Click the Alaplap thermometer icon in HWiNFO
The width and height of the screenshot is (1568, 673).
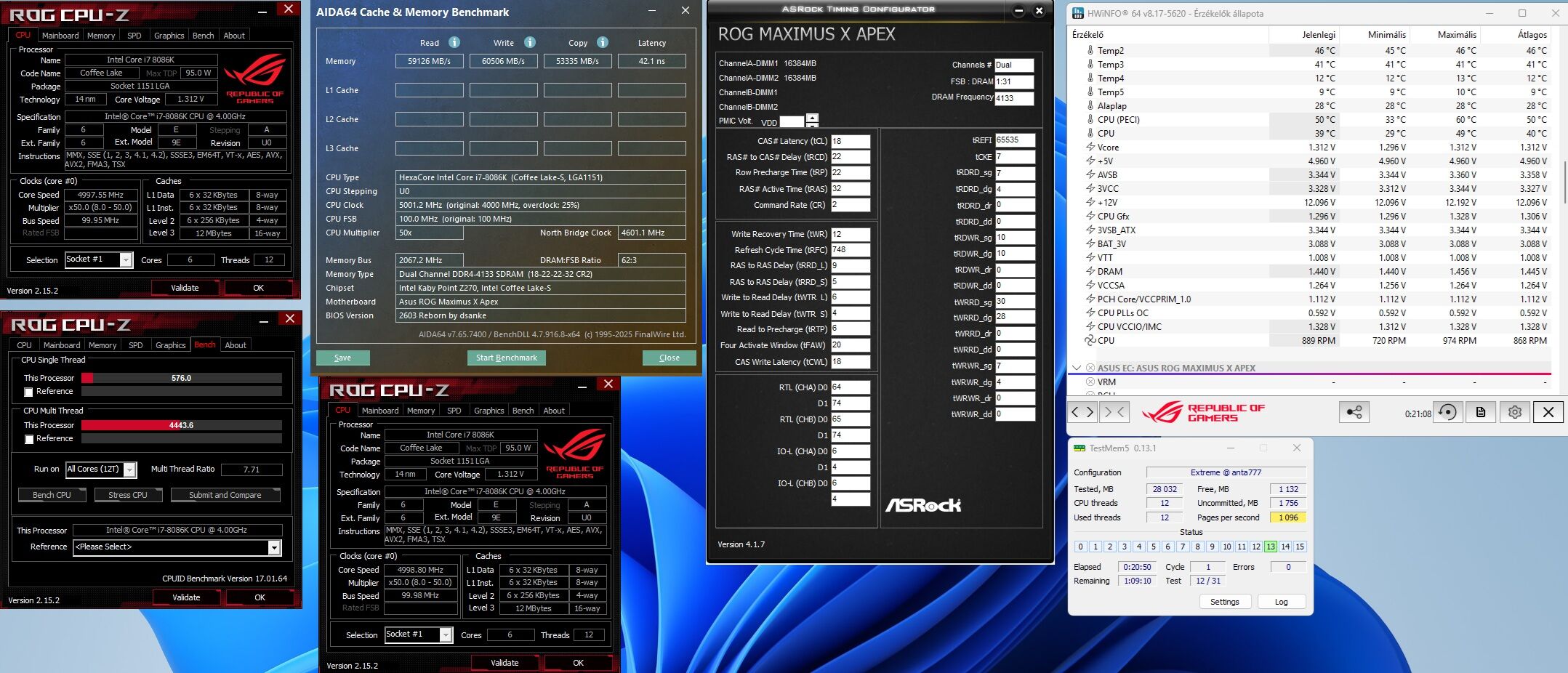pyautogui.click(x=1090, y=105)
